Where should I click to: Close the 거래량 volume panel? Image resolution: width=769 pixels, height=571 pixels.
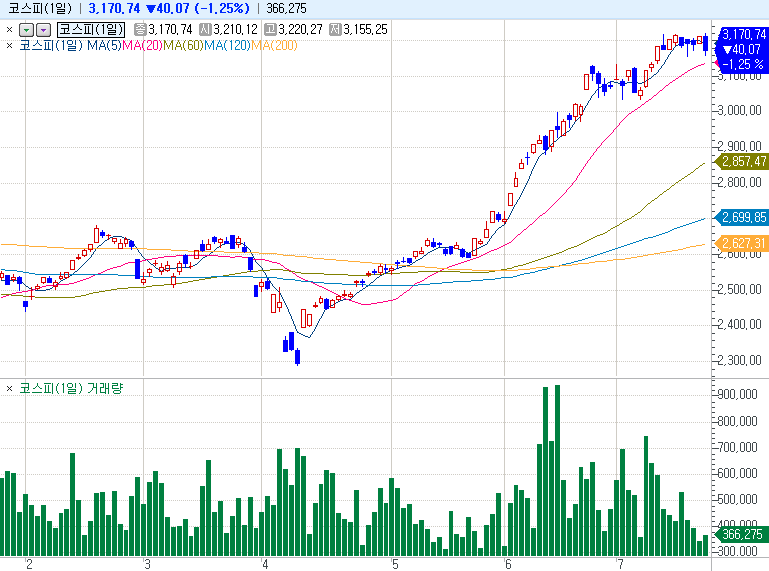click(x=9, y=388)
